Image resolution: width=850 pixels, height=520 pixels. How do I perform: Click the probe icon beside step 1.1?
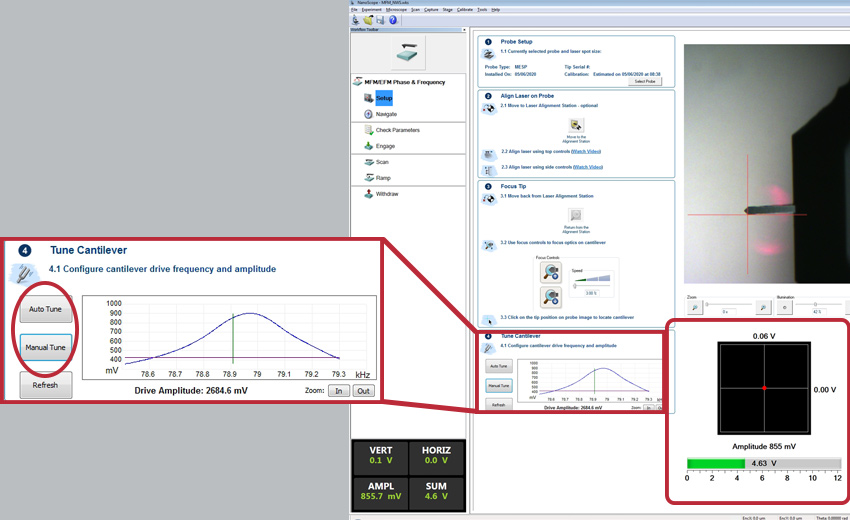click(x=488, y=54)
